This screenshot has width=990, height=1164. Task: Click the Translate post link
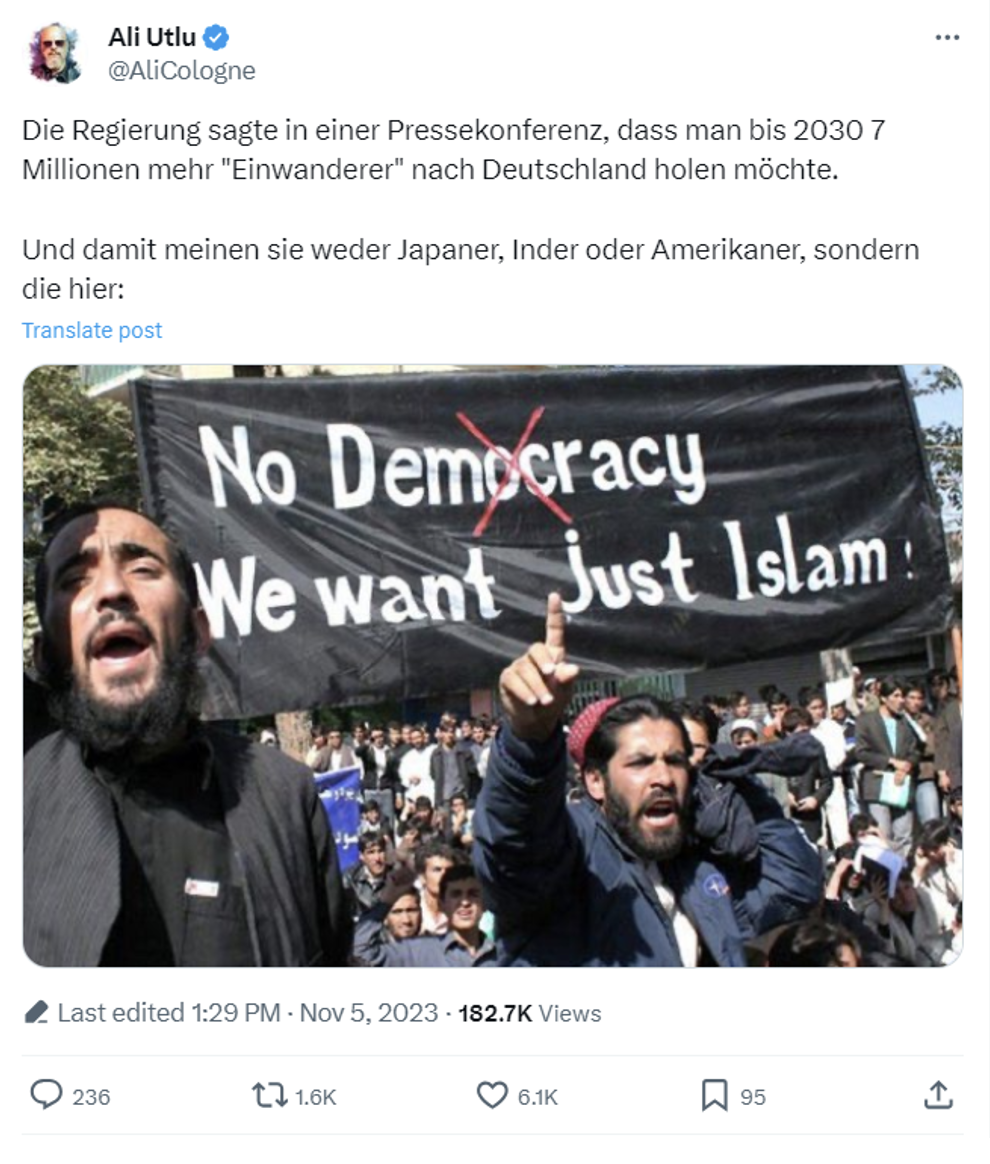click(x=91, y=330)
